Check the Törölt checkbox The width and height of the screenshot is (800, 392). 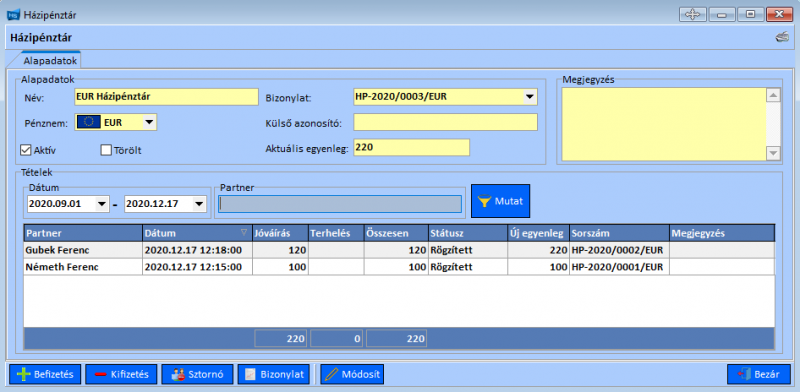(106, 150)
